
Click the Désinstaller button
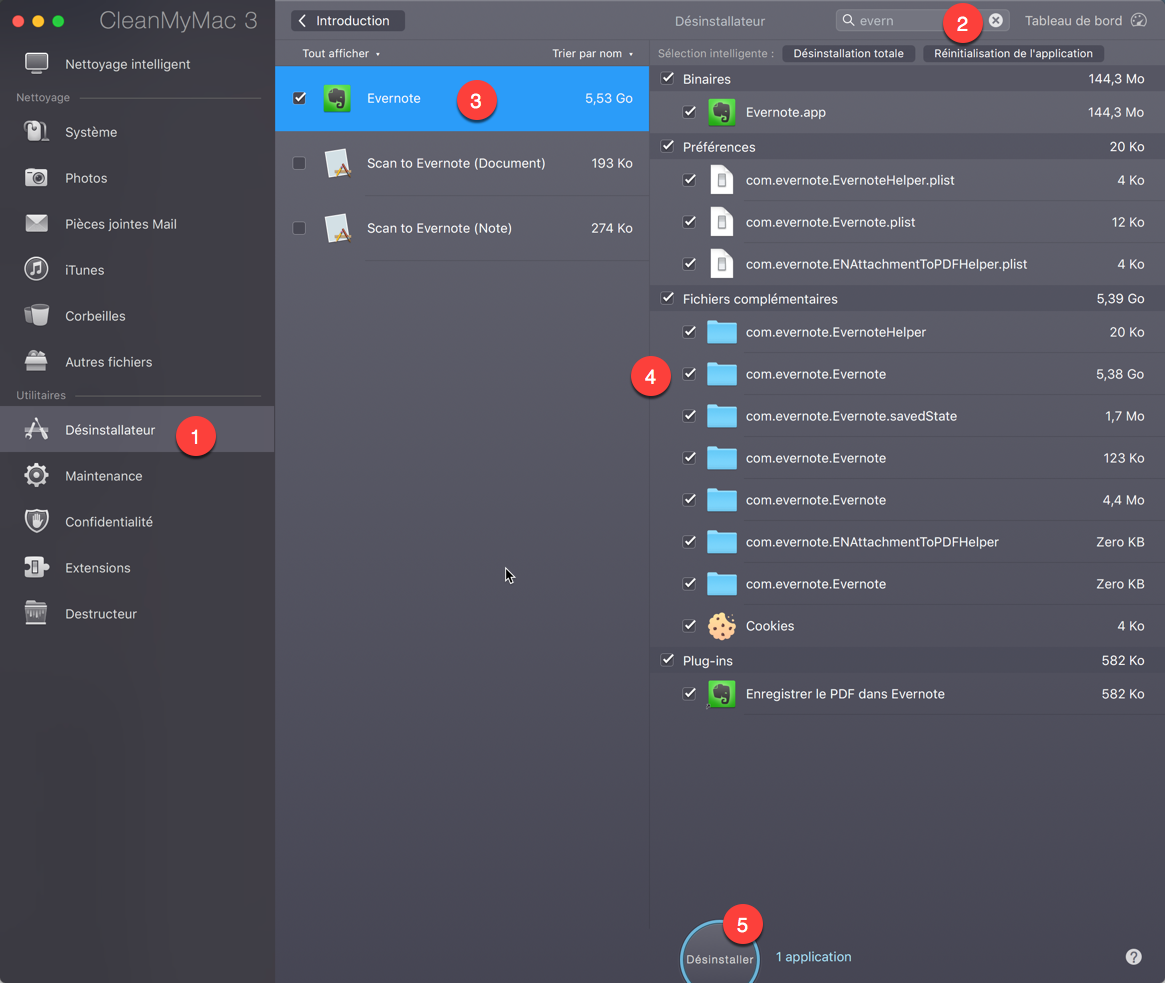tap(720, 956)
